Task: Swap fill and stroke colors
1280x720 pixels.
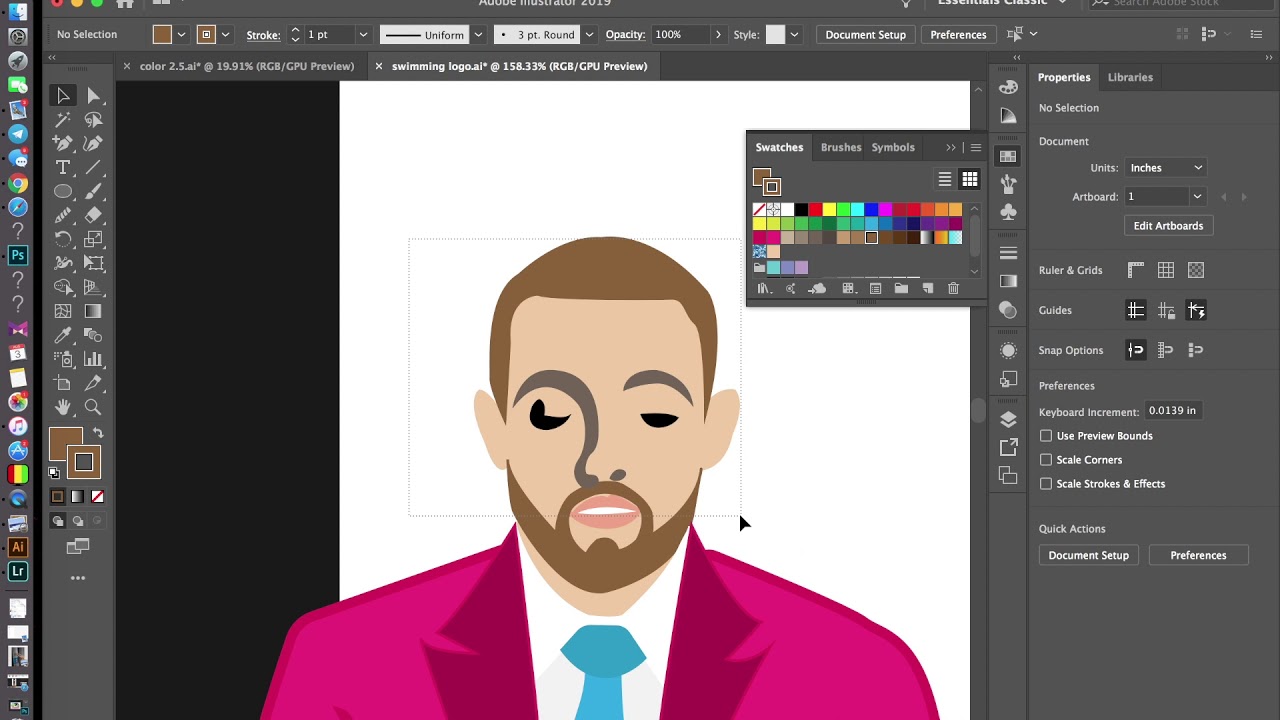Action: click(x=98, y=433)
